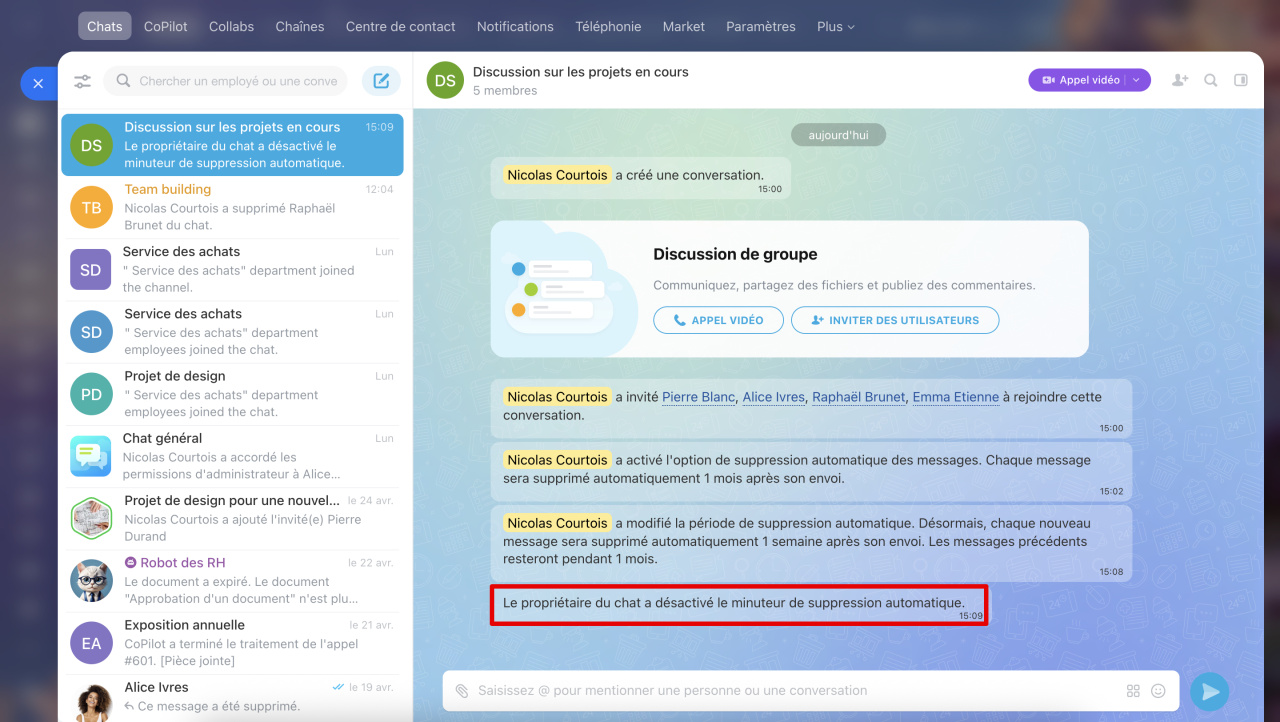Click the search magnifier in chat header
This screenshot has width=1280, height=722.
(x=1211, y=80)
